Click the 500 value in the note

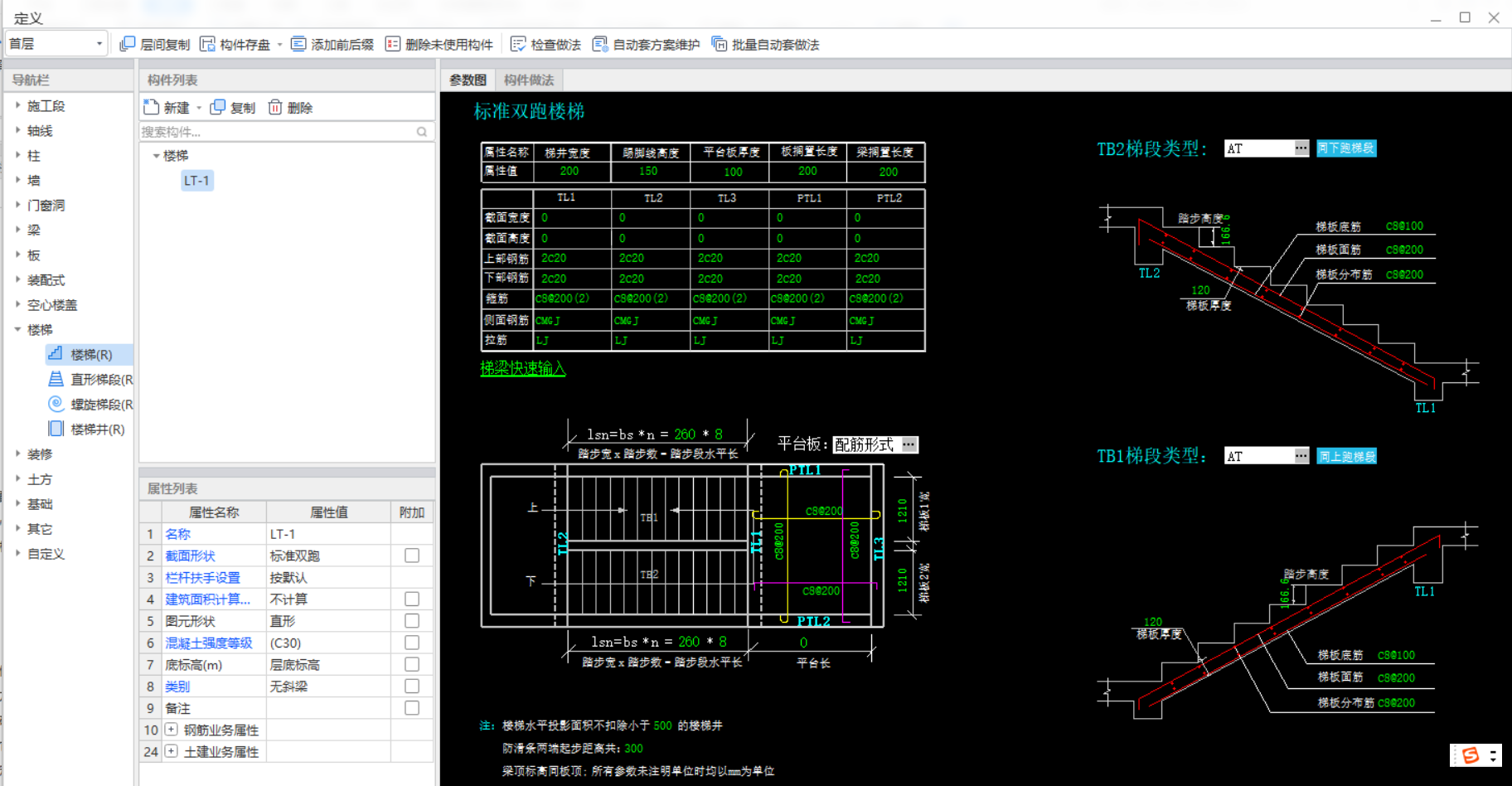point(662,725)
